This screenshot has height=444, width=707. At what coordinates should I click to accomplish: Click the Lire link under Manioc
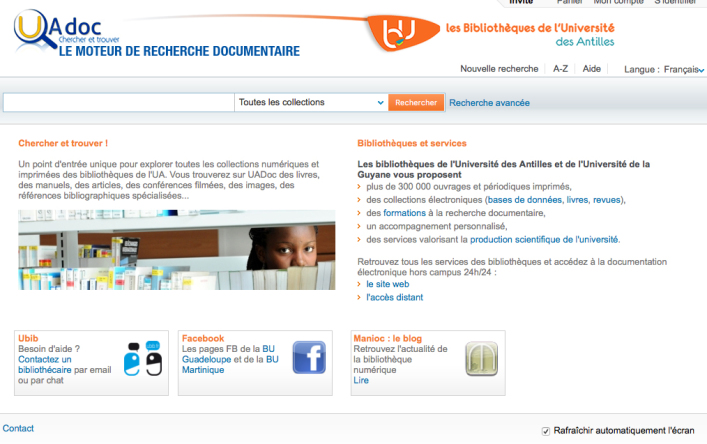pos(361,380)
